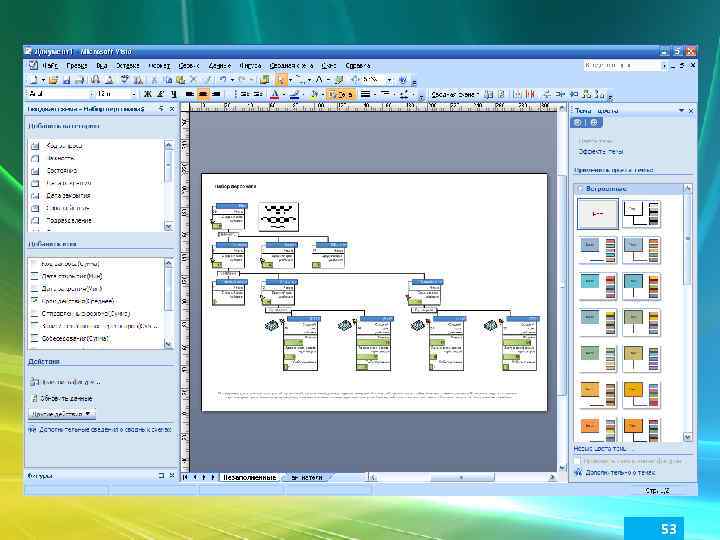Expand the Undo history dropdown arrow
The width and height of the screenshot is (720, 540).
pos(232,80)
